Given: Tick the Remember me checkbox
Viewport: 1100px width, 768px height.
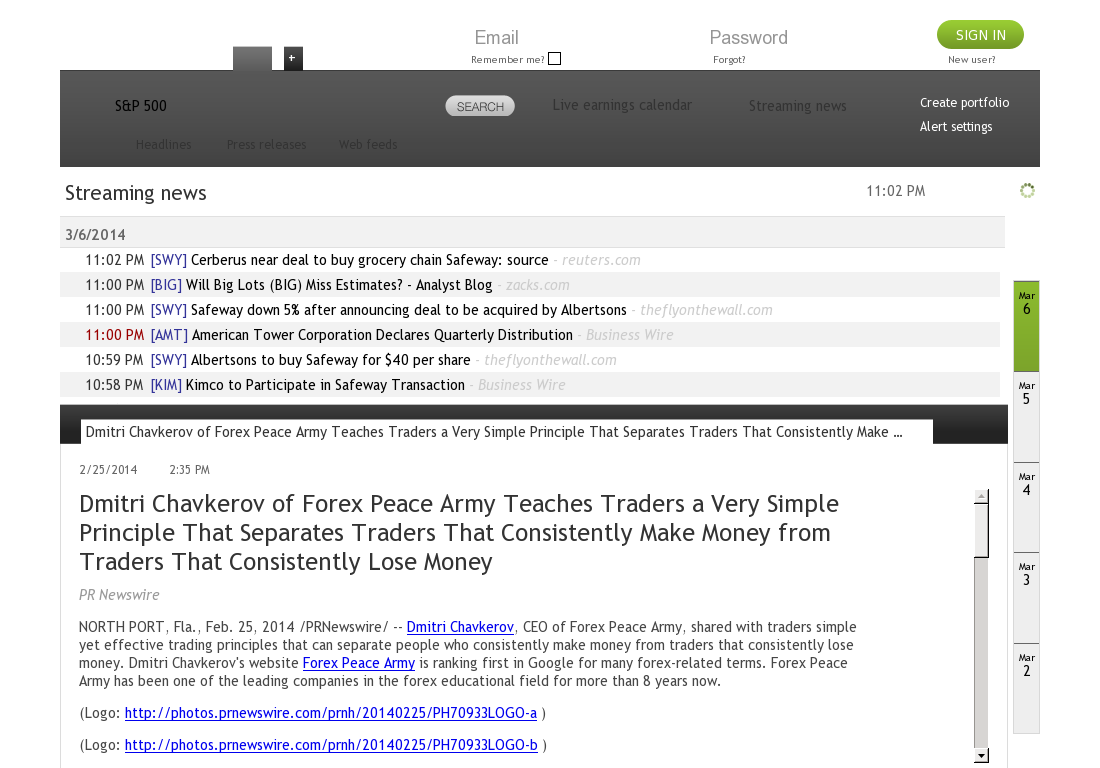Looking at the screenshot, I should (554, 59).
